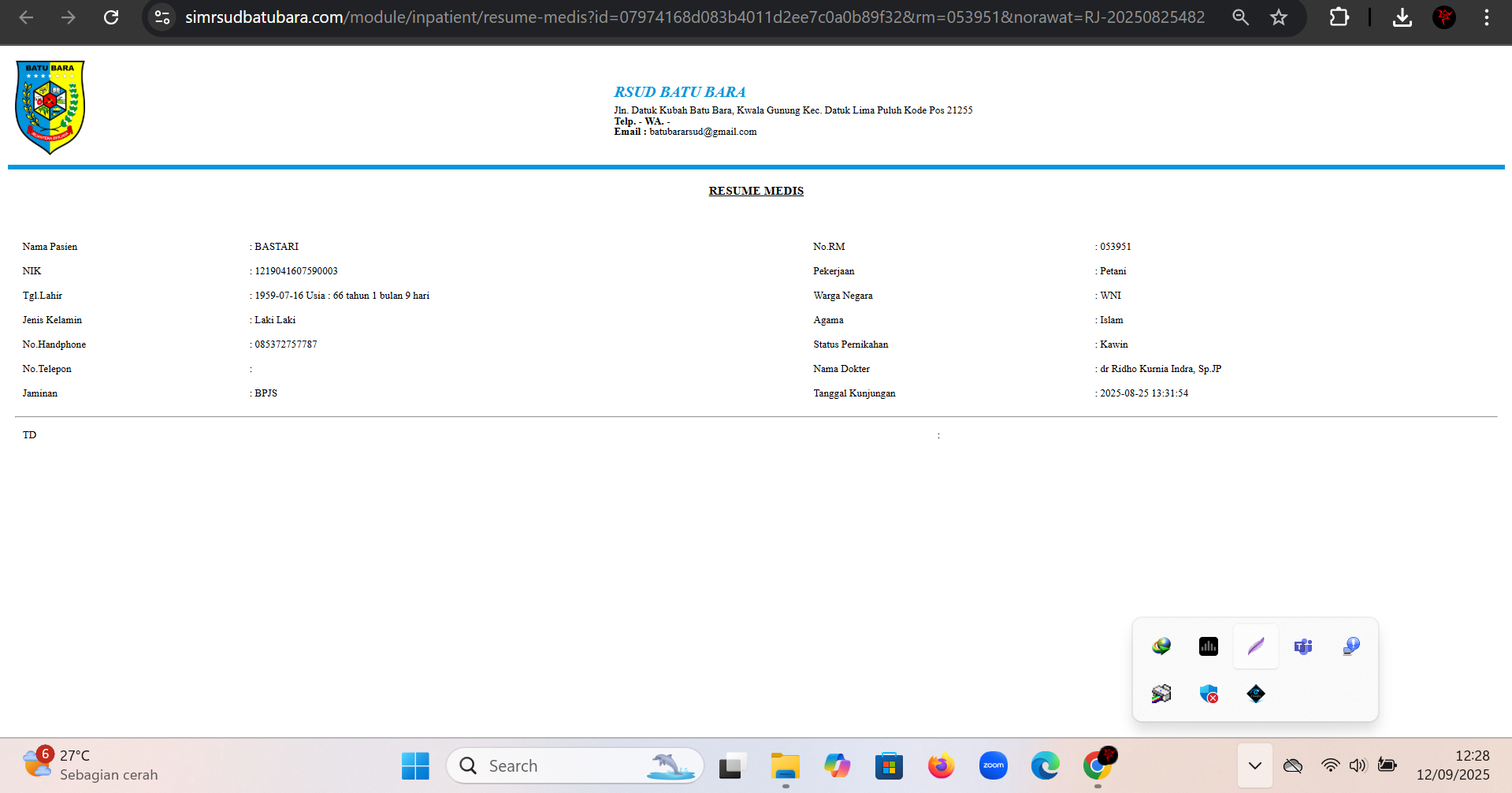
Task: Open Zoom from the taskbar
Action: [994, 765]
